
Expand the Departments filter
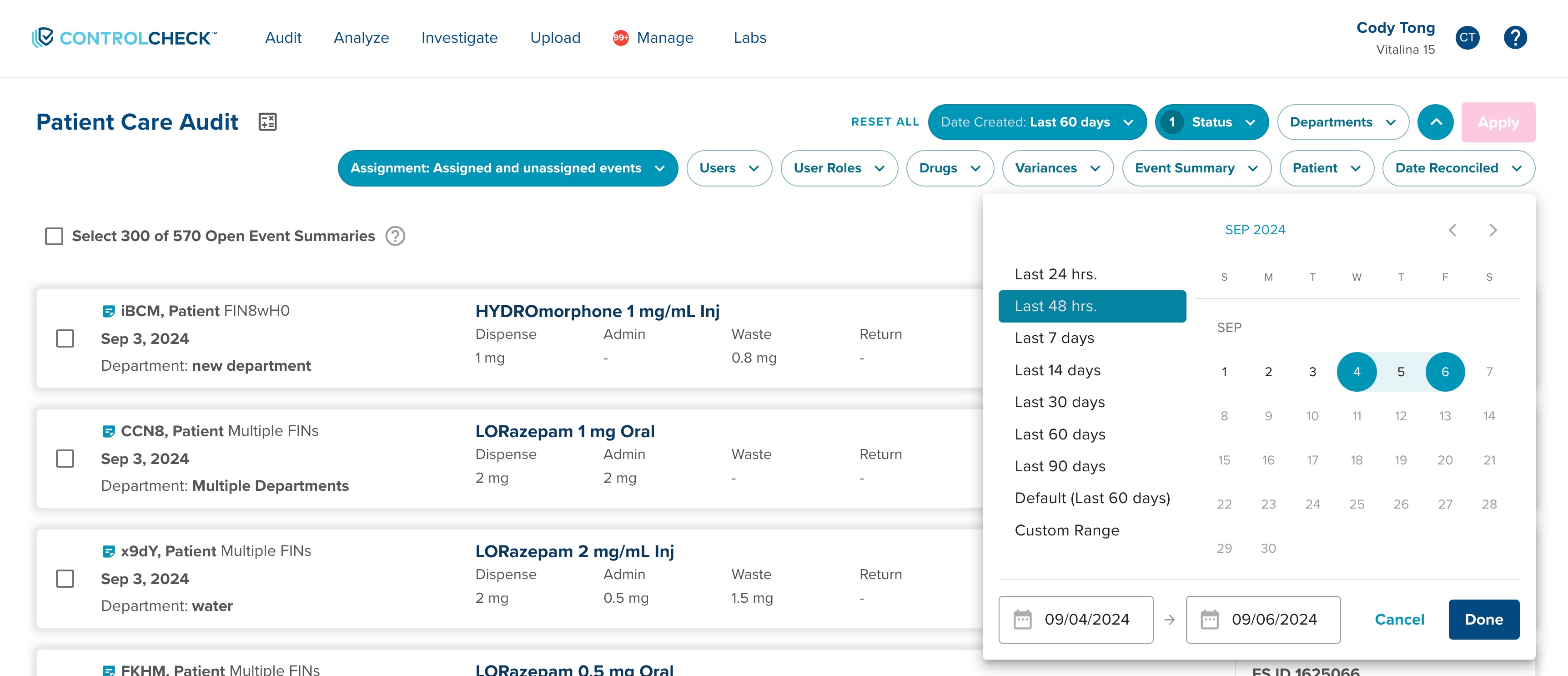(x=1343, y=122)
